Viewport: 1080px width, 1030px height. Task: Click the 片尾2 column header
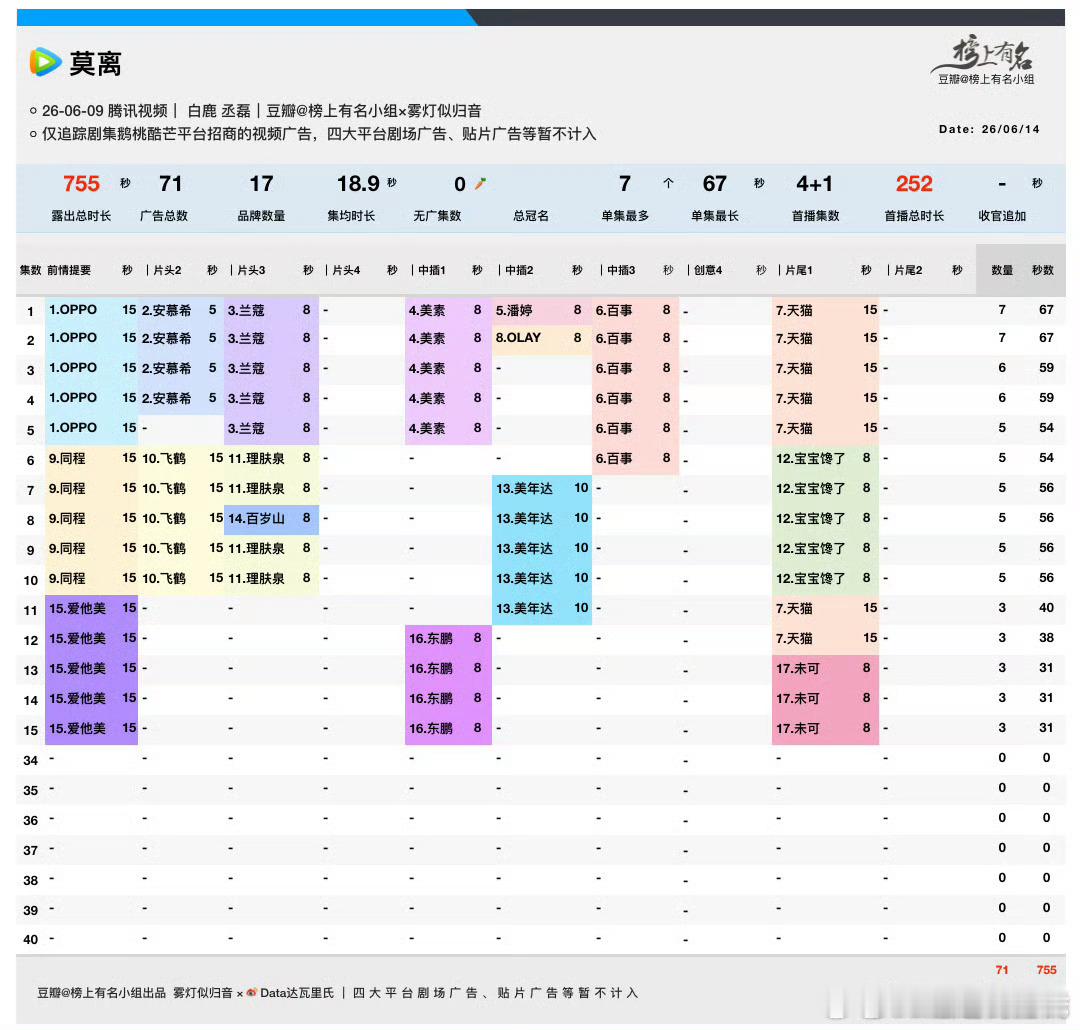pyautogui.click(x=908, y=270)
